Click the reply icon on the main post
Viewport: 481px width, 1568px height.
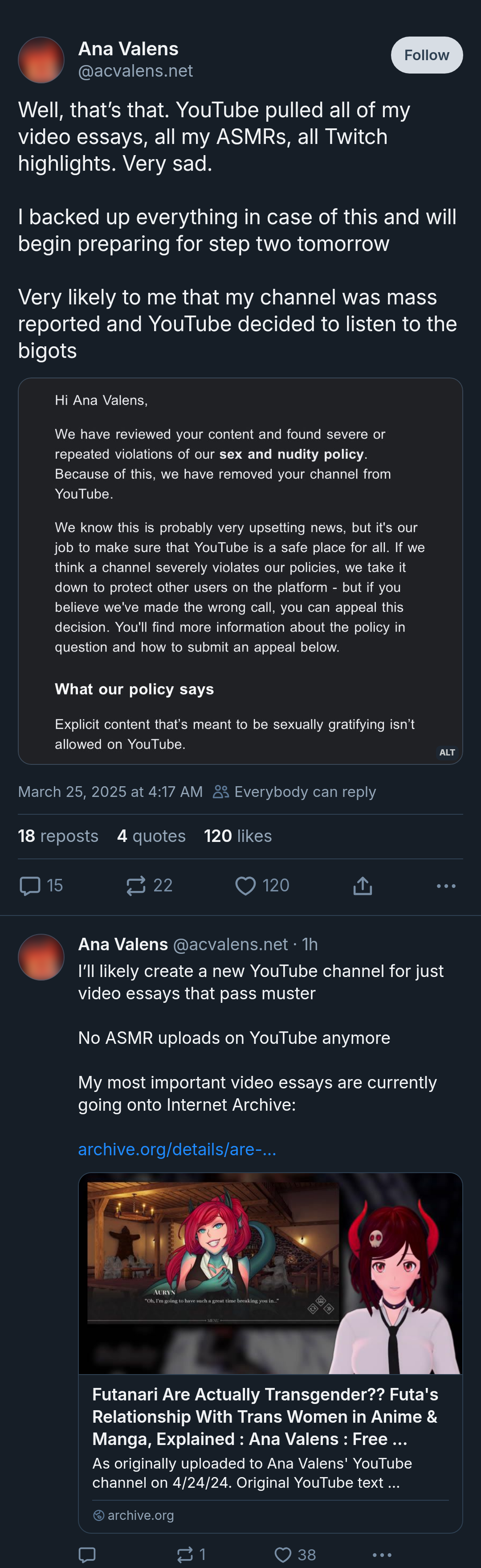[x=30, y=886]
